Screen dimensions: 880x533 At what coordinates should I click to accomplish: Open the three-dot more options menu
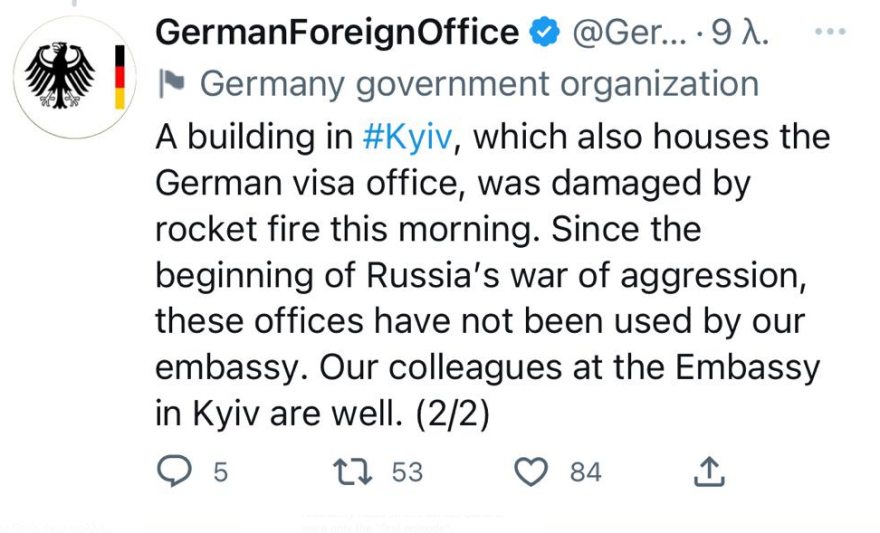pos(830,32)
